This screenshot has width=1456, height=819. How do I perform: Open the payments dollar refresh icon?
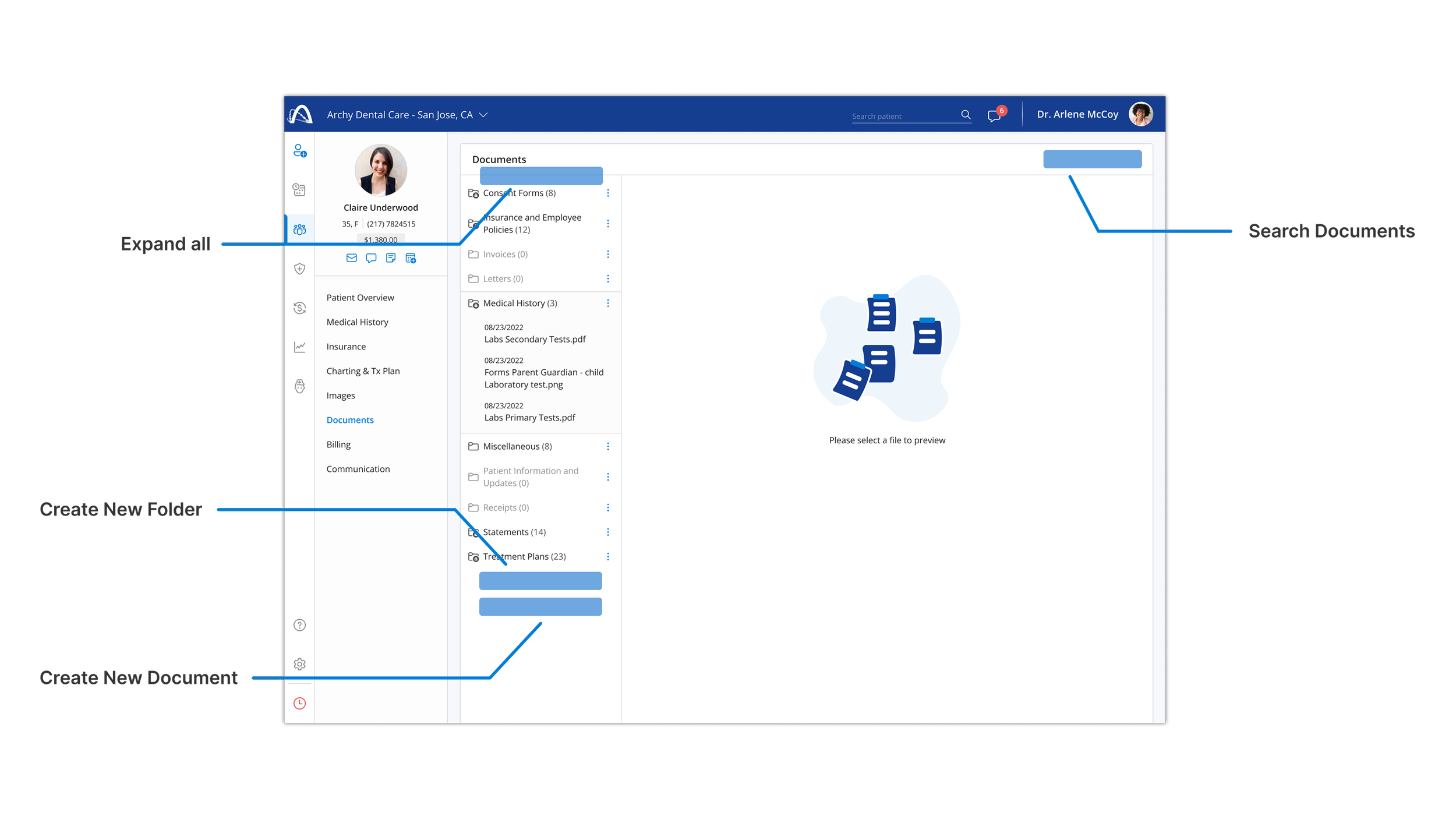pos(299,308)
